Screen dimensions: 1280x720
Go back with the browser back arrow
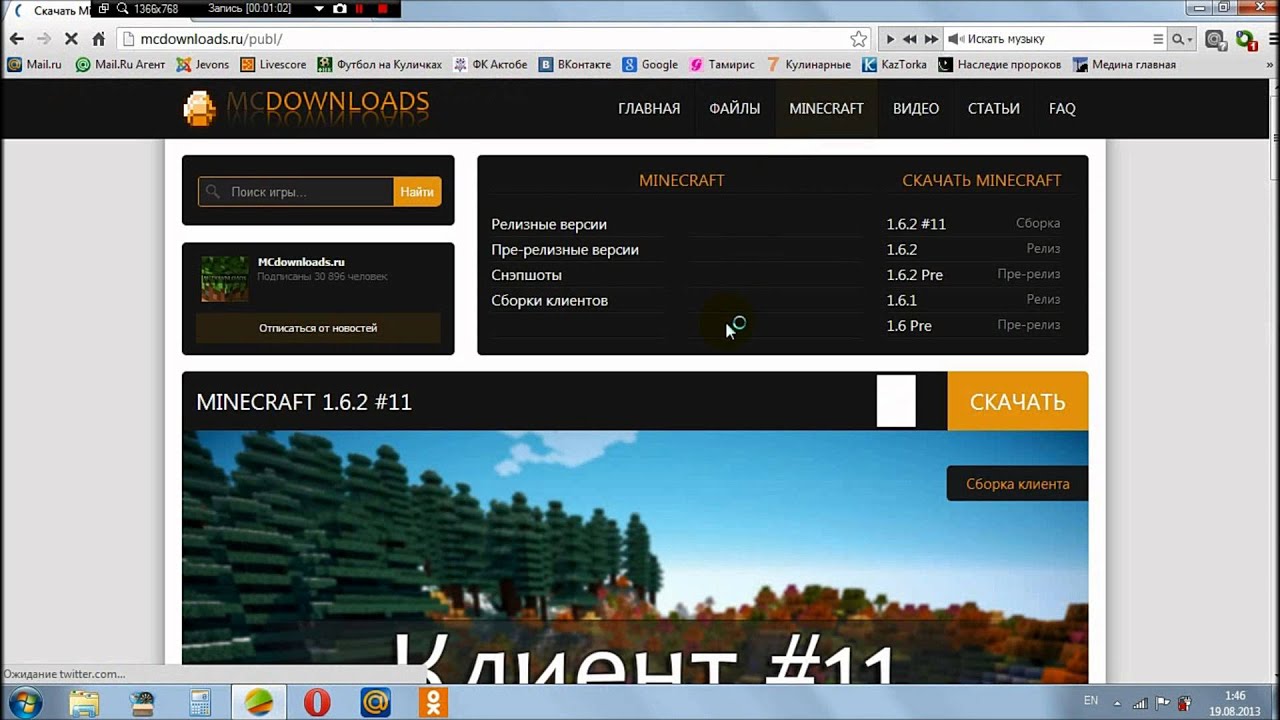tap(16, 39)
